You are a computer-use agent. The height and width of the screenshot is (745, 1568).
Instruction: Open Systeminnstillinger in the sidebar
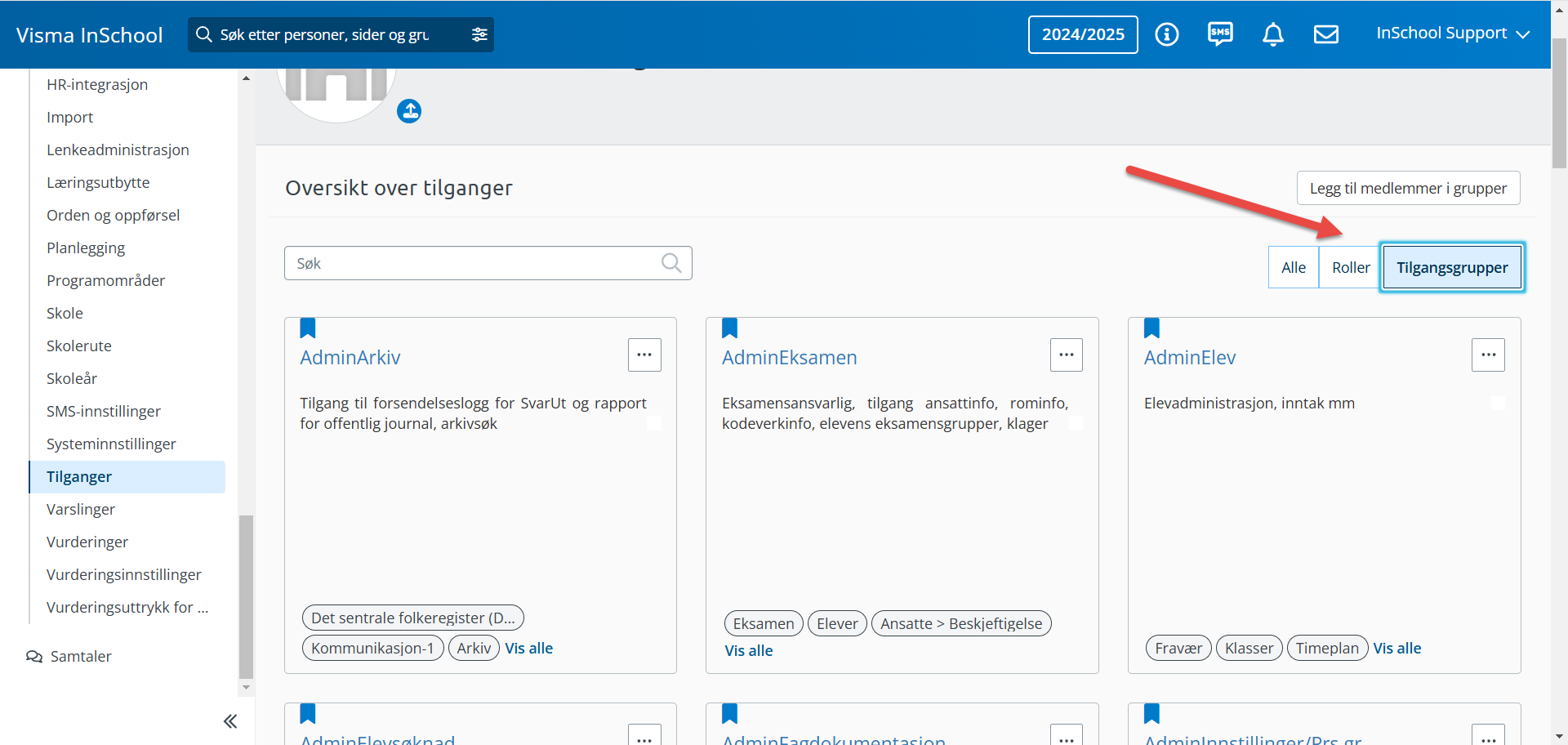click(111, 444)
